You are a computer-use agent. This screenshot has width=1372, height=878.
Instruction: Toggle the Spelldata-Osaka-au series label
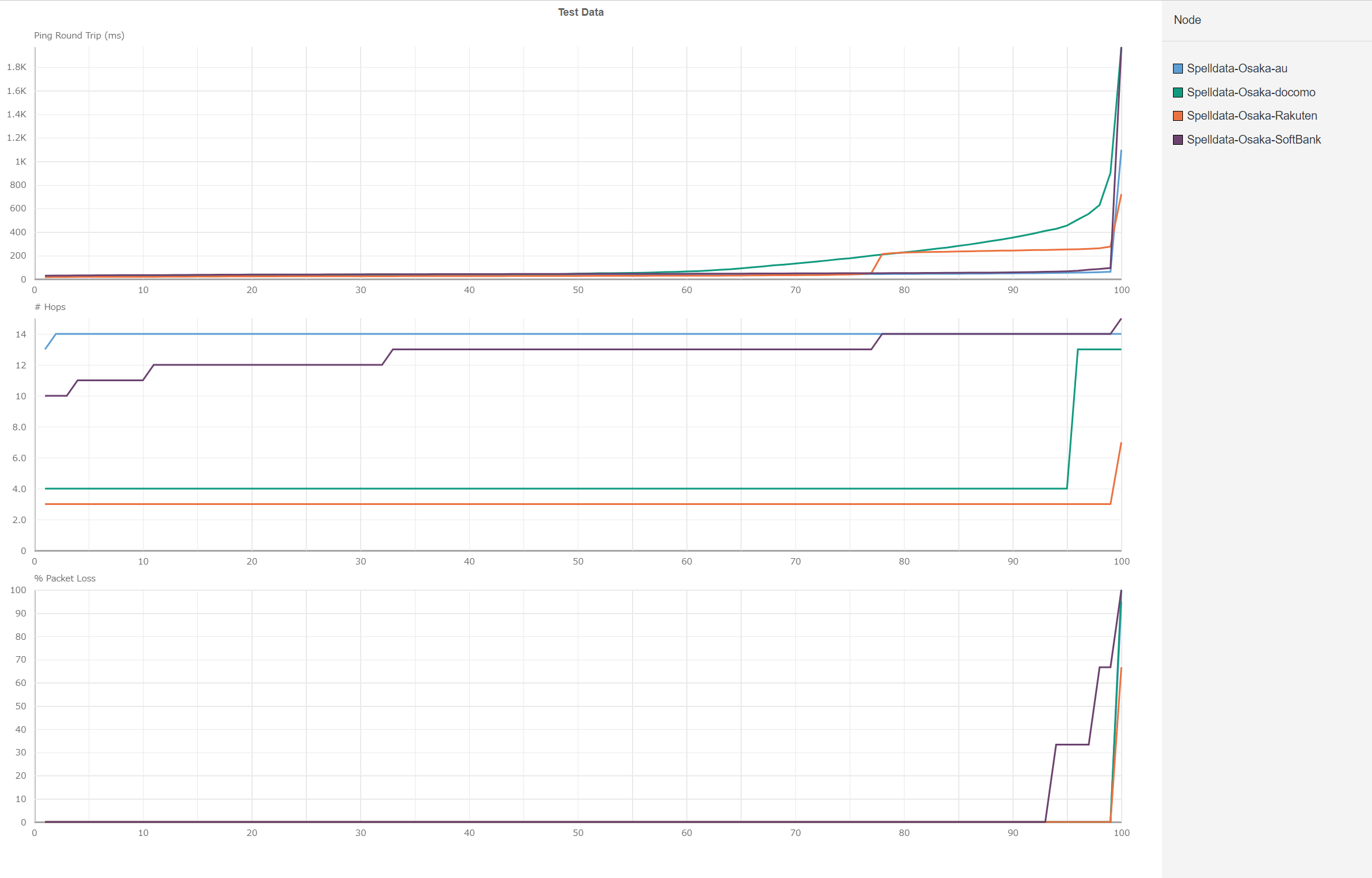pos(1237,69)
